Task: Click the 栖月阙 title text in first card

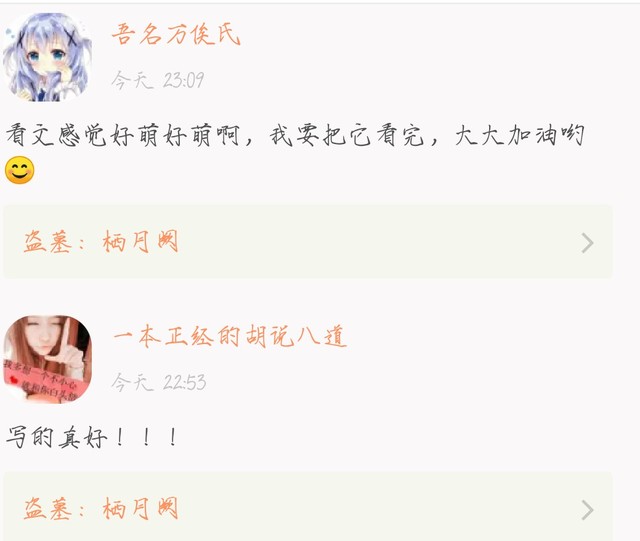Action: pos(140,242)
